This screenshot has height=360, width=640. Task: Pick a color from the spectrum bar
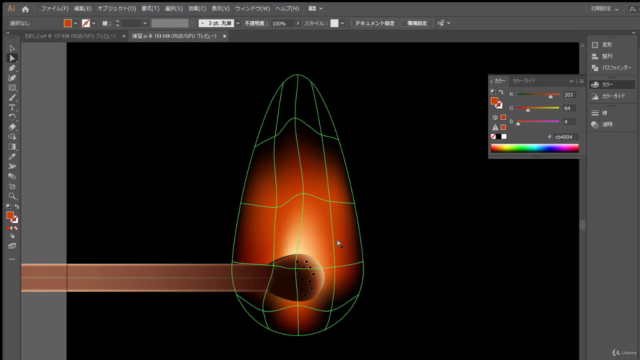click(535, 148)
